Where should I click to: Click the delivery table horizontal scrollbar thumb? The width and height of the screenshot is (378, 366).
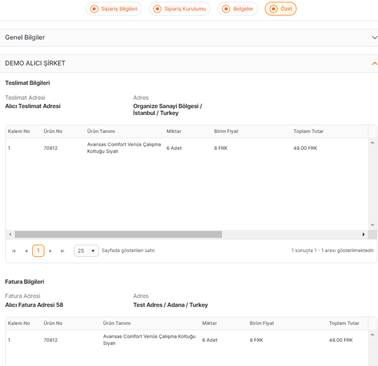pyautogui.click(x=118, y=235)
